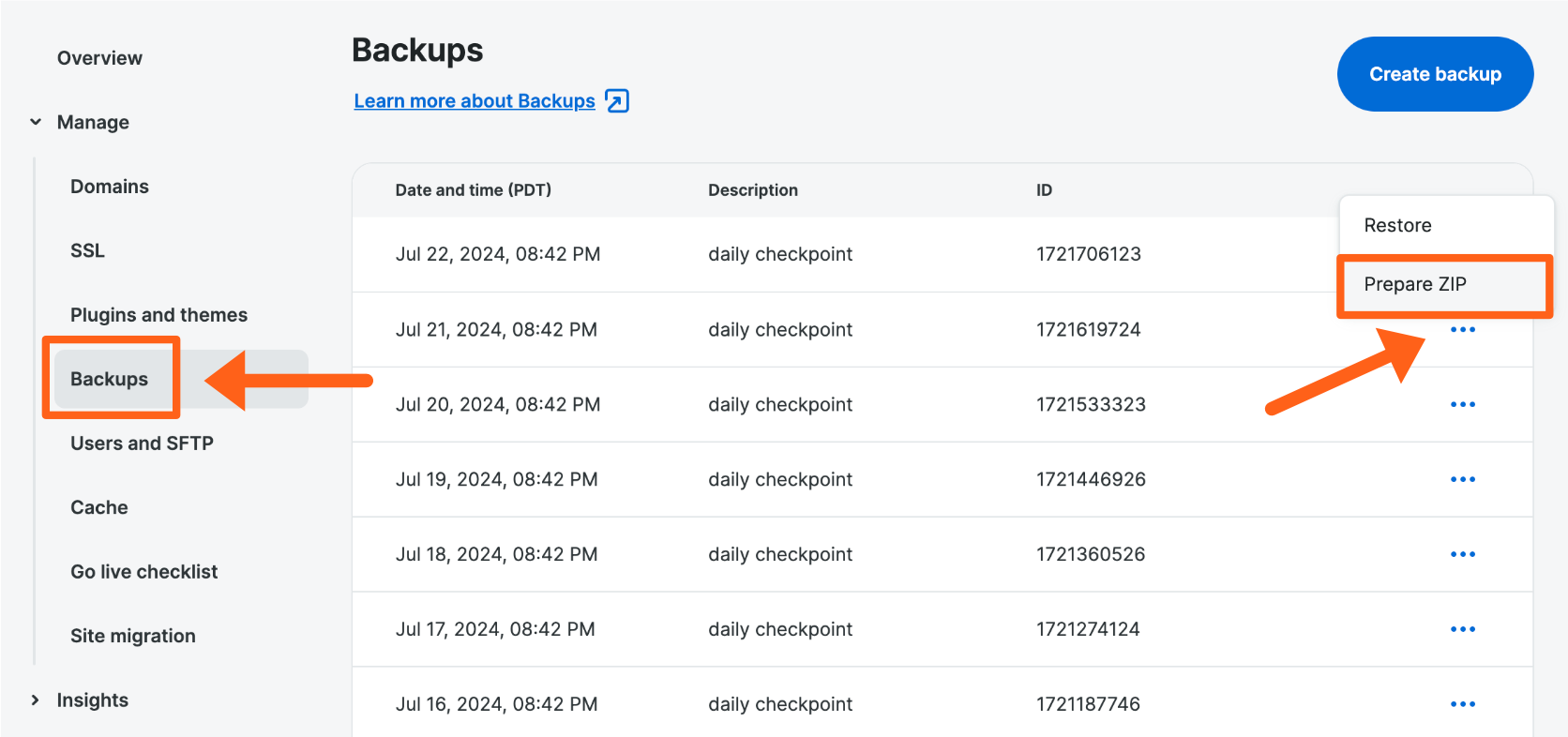Open the Domains settings page
This screenshot has width=1568, height=737.
coord(110,187)
